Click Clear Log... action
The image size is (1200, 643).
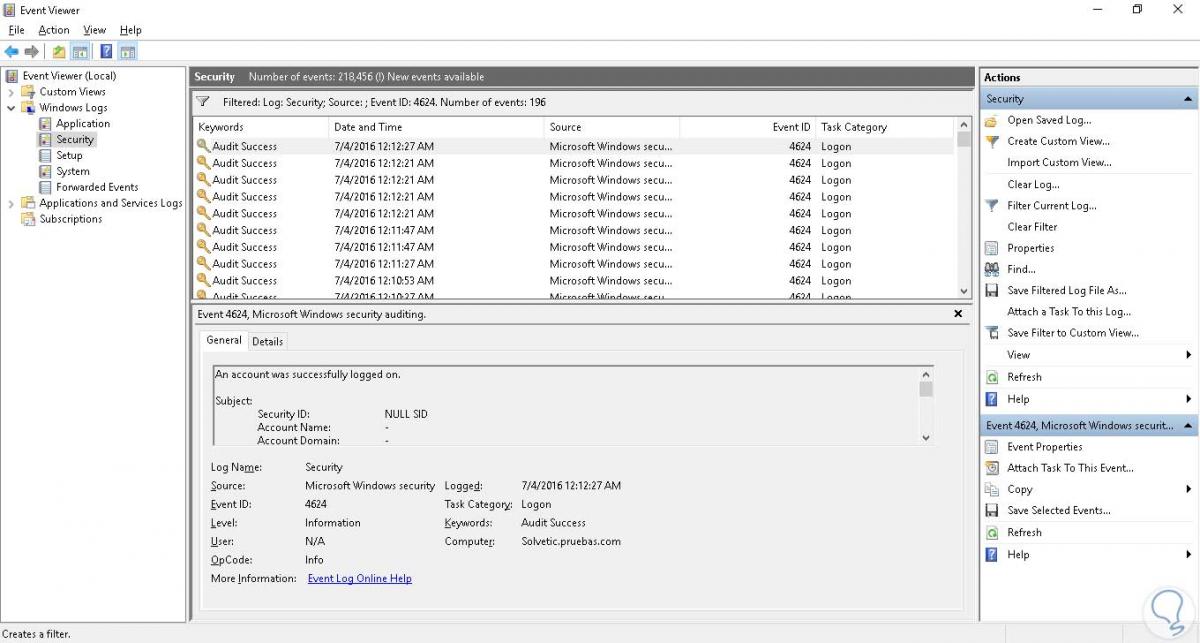1033,184
